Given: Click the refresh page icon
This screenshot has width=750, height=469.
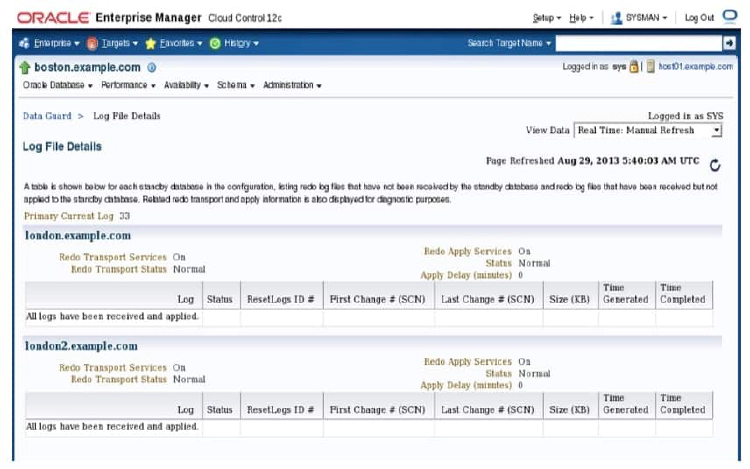Looking at the screenshot, I should coord(715,165).
